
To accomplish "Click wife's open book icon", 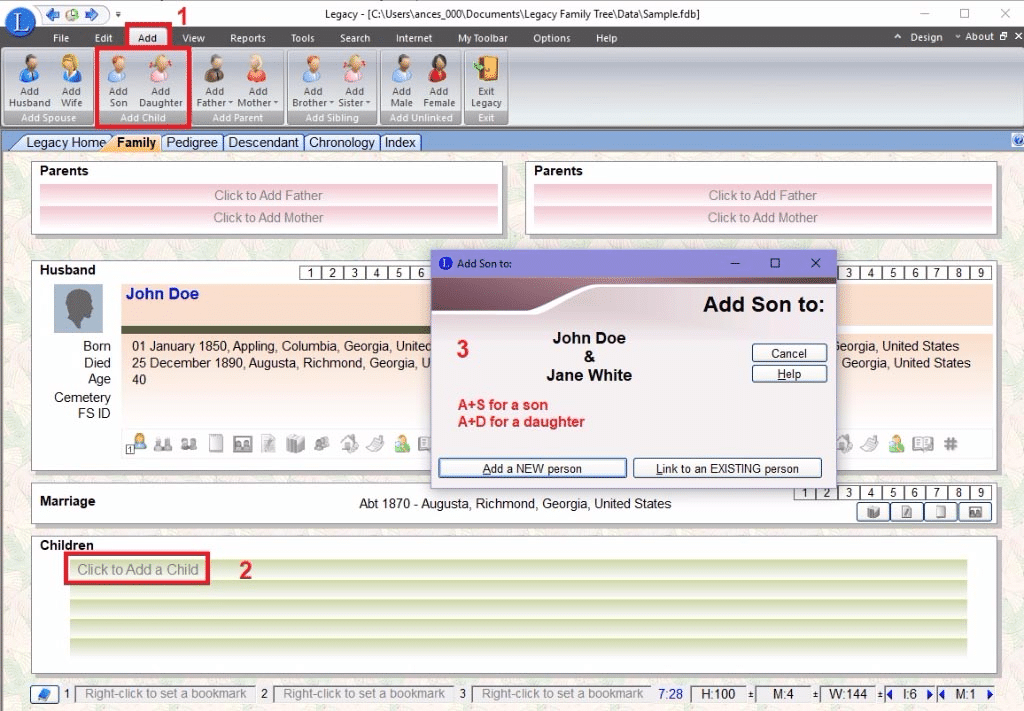I will pyautogui.click(x=923, y=444).
